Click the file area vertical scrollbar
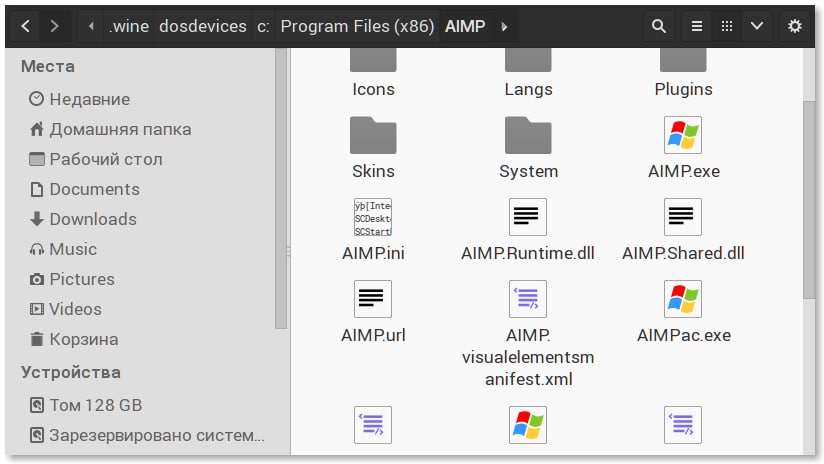Screen dimensions: 824x464 click(x=809, y=200)
